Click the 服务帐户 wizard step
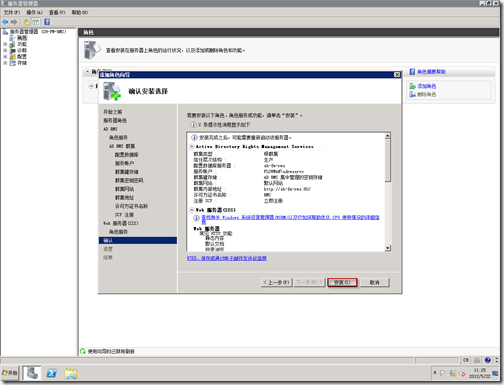Screen dimensions: 504x385 (x=124, y=163)
